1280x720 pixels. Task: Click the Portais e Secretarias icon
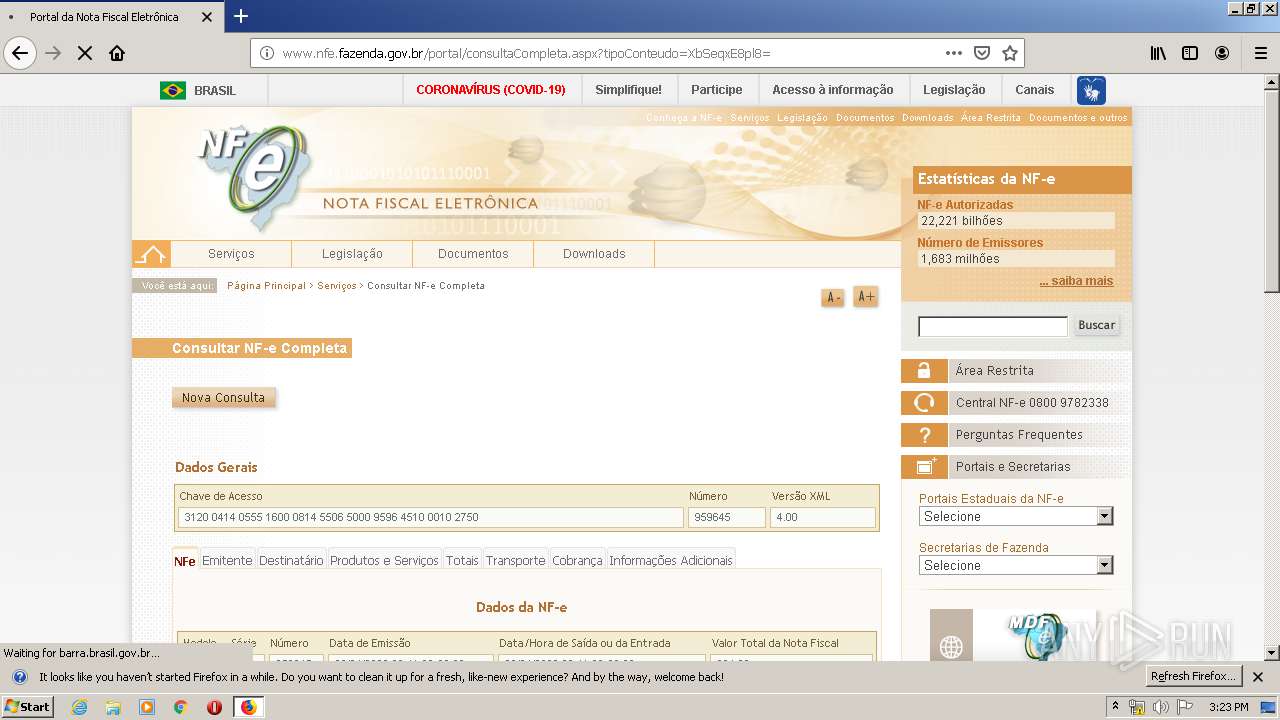point(924,467)
